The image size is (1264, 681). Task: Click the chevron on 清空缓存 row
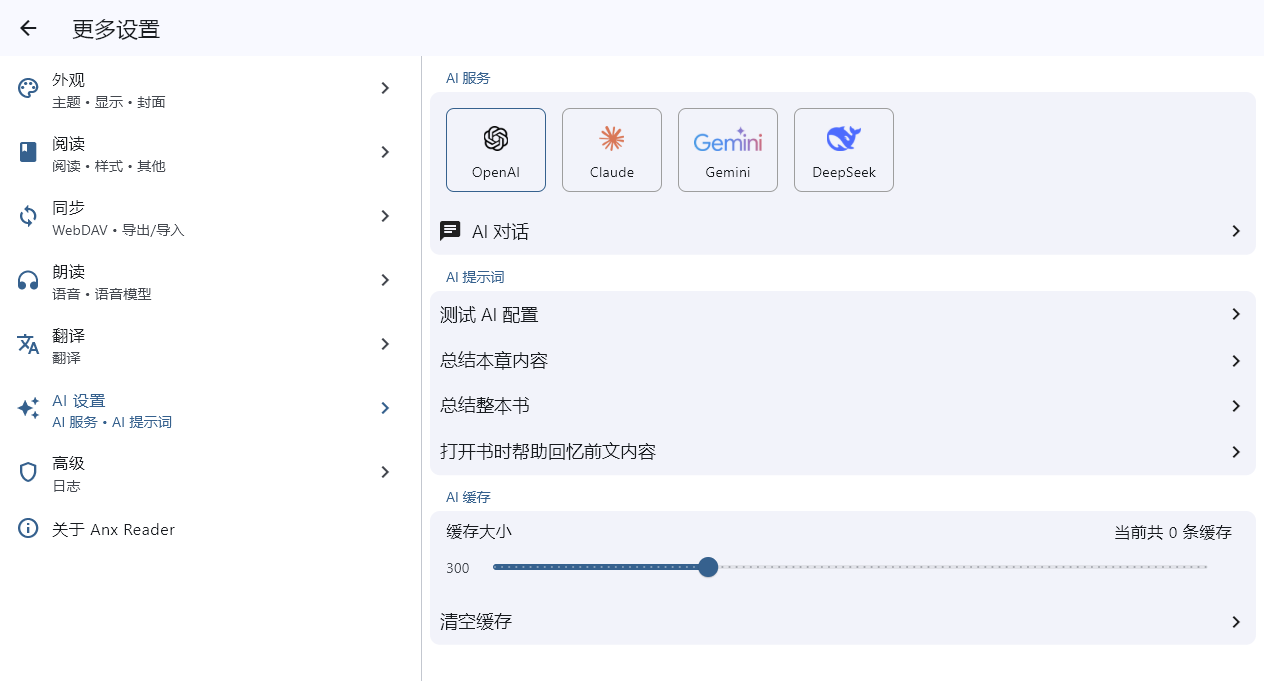pyautogui.click(x=1236, y=622)
